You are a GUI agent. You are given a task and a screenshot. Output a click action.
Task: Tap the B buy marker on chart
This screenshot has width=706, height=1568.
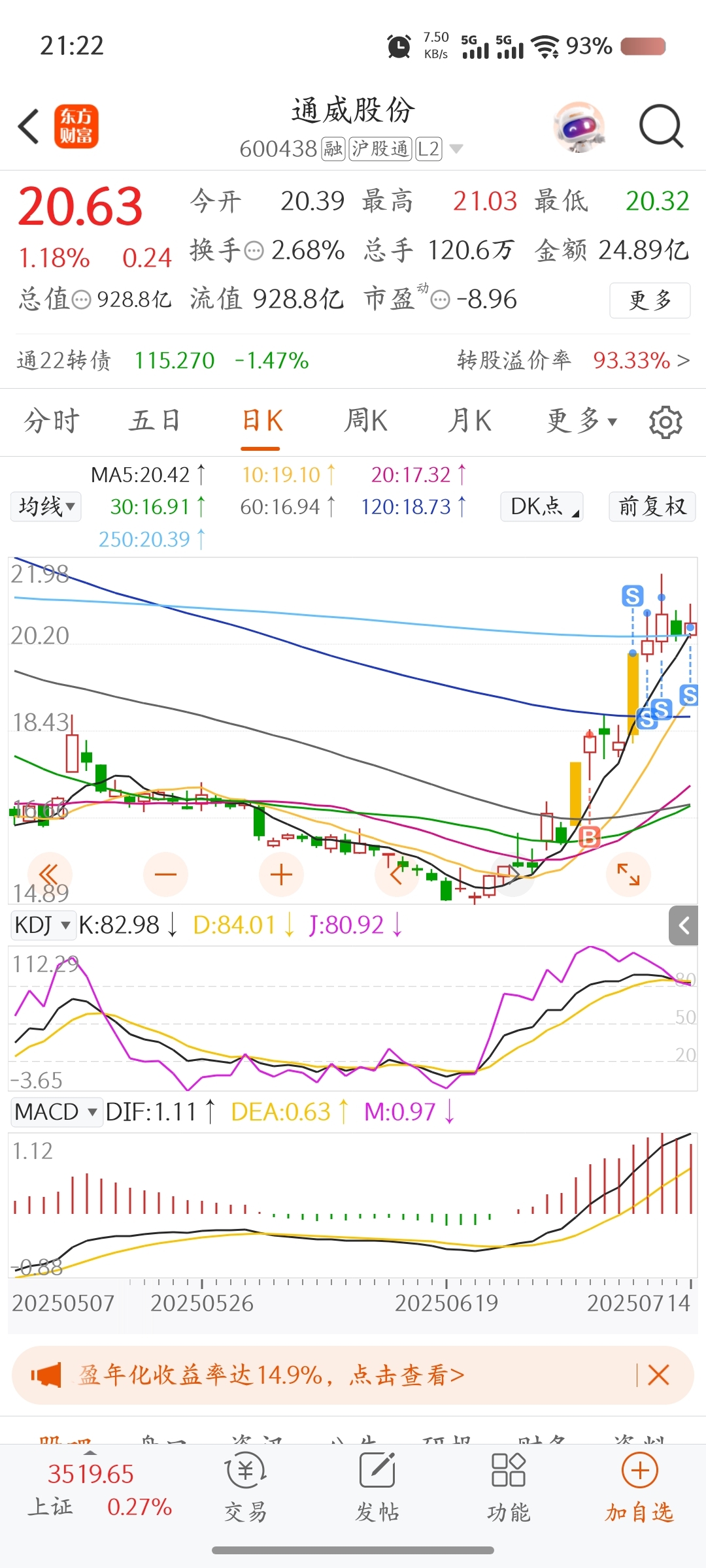[x=590, y=837]
